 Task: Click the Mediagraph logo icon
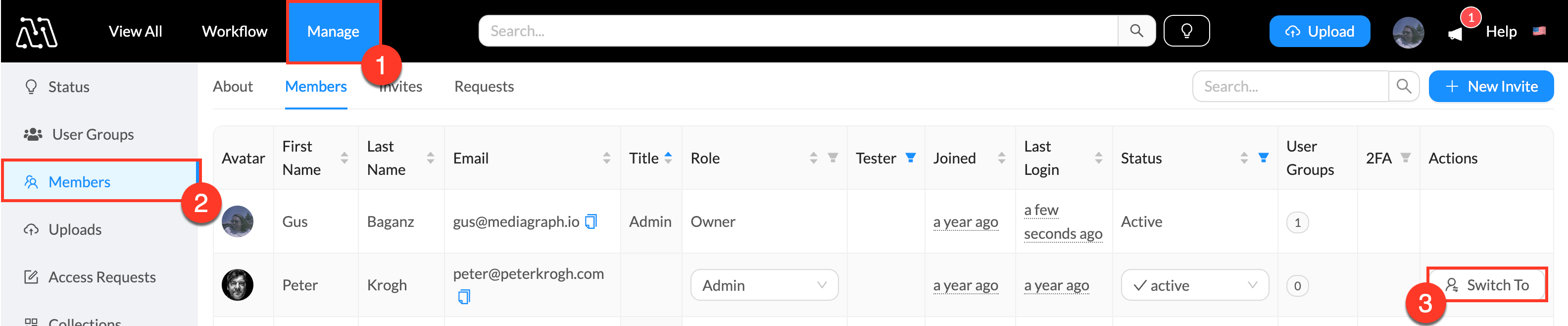point(37,32)
